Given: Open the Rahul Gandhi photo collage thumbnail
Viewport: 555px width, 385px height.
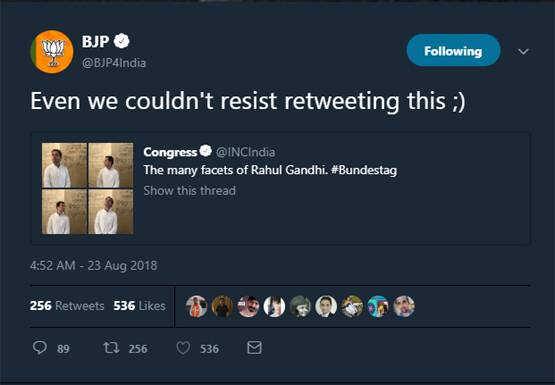Looking at the screenshot, I should pos(88,188).
